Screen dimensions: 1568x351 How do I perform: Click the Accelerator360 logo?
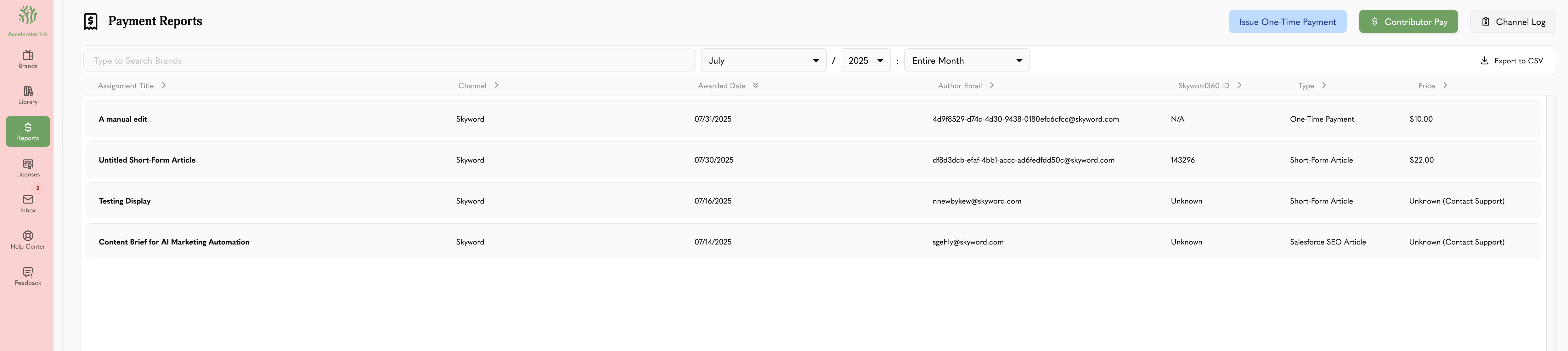point(27,21)
